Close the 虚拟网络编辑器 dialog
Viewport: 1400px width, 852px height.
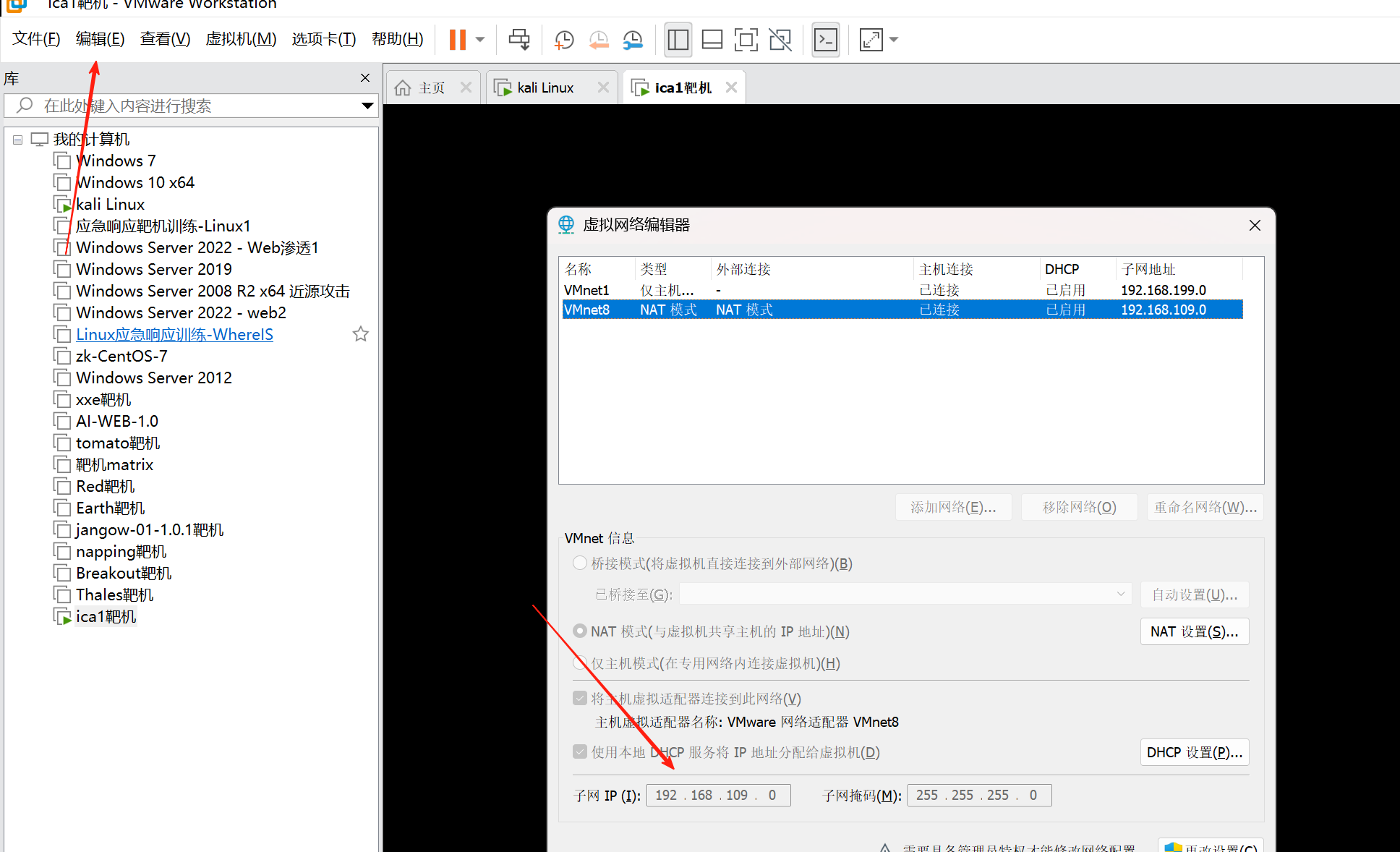1255,225
